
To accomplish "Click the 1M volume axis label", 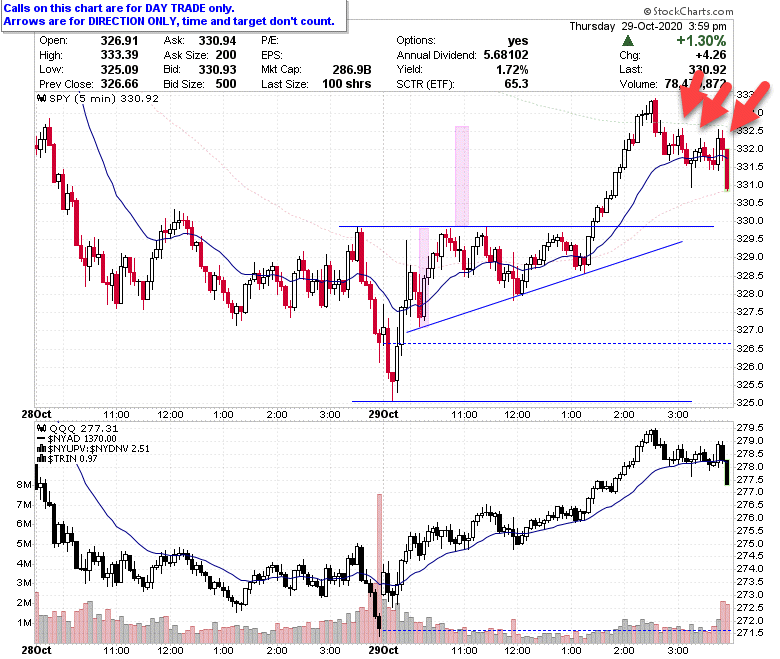I will tap(24, 623).
